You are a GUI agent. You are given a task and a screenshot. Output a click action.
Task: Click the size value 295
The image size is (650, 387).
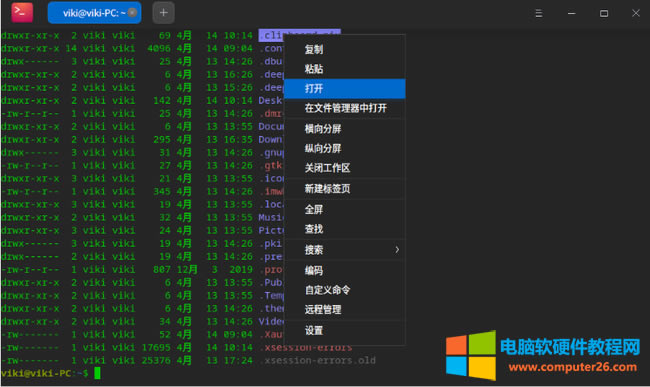point(162,140)
